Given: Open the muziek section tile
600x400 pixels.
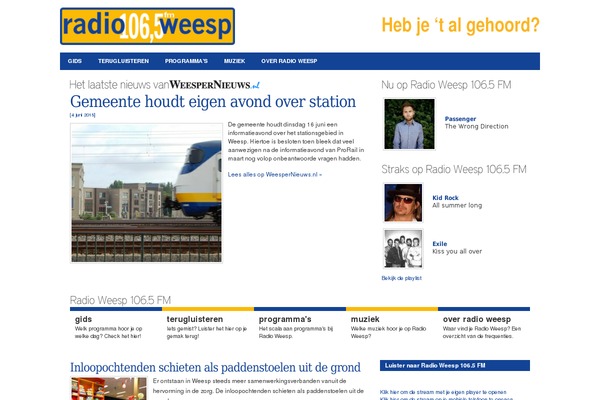Looking at the screenshot, I should (x=392, y=324).
